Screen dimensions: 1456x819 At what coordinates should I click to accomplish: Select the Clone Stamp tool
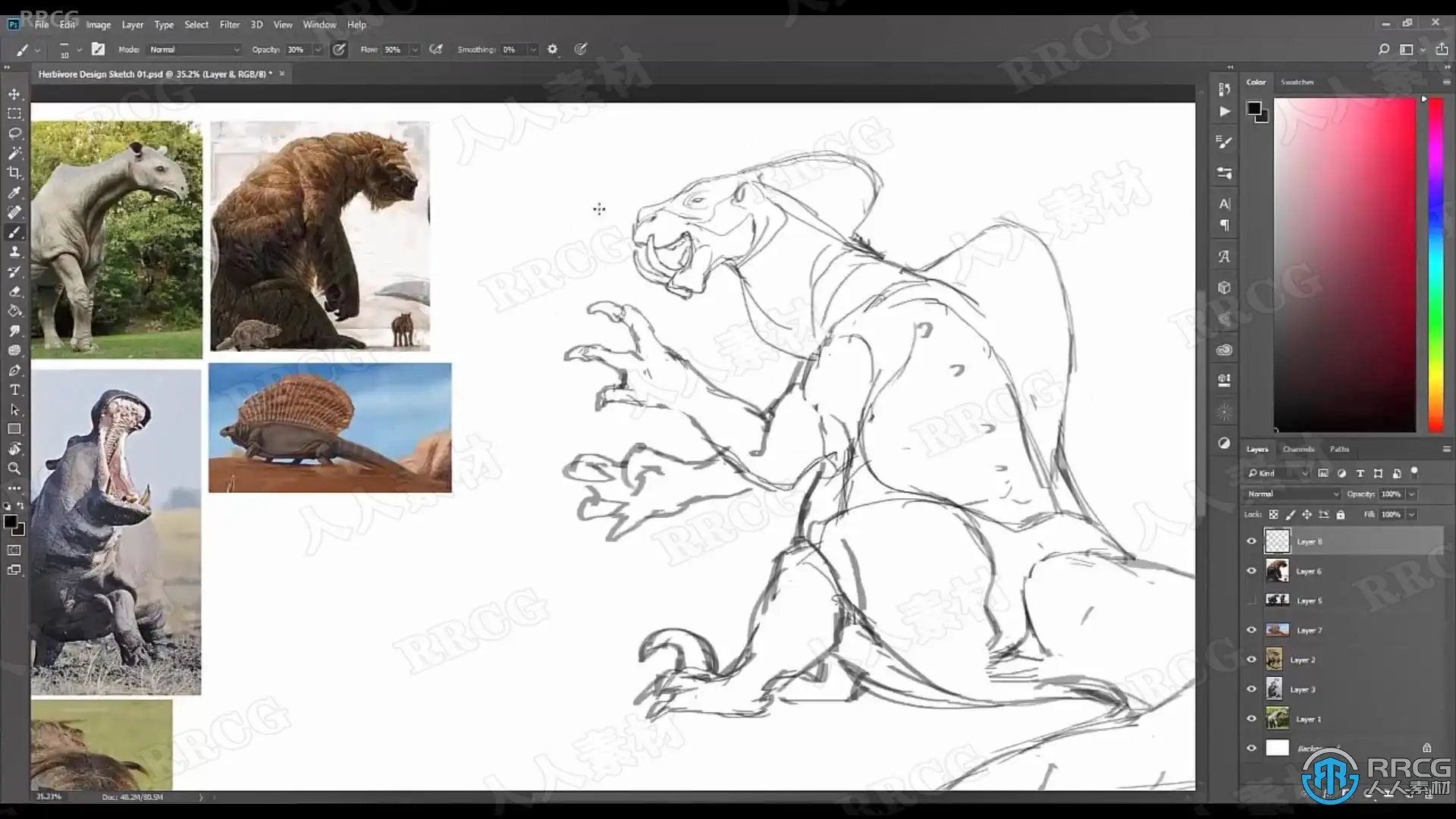(14, 252)
